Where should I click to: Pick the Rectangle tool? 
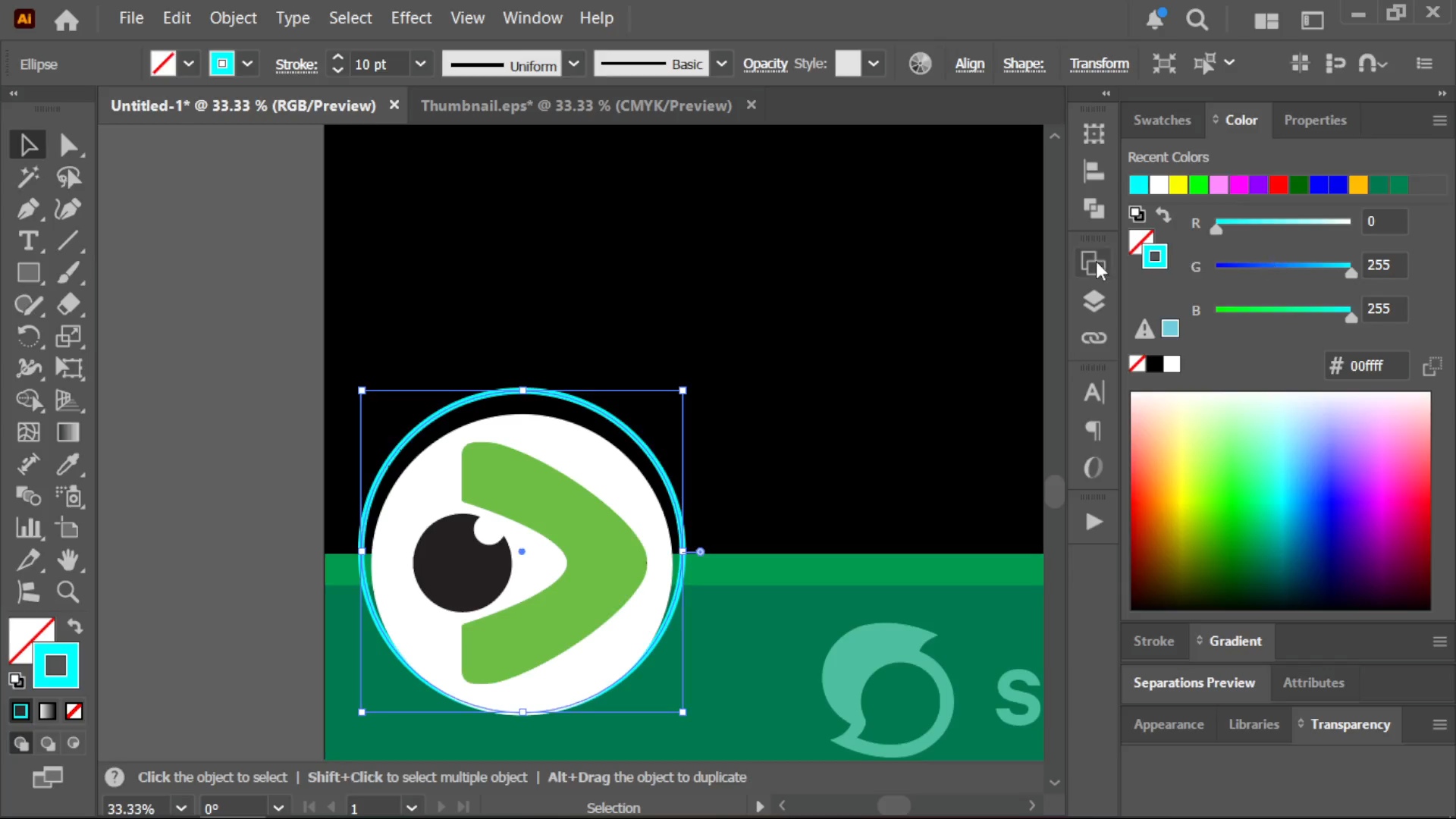(x=28, y=273)
